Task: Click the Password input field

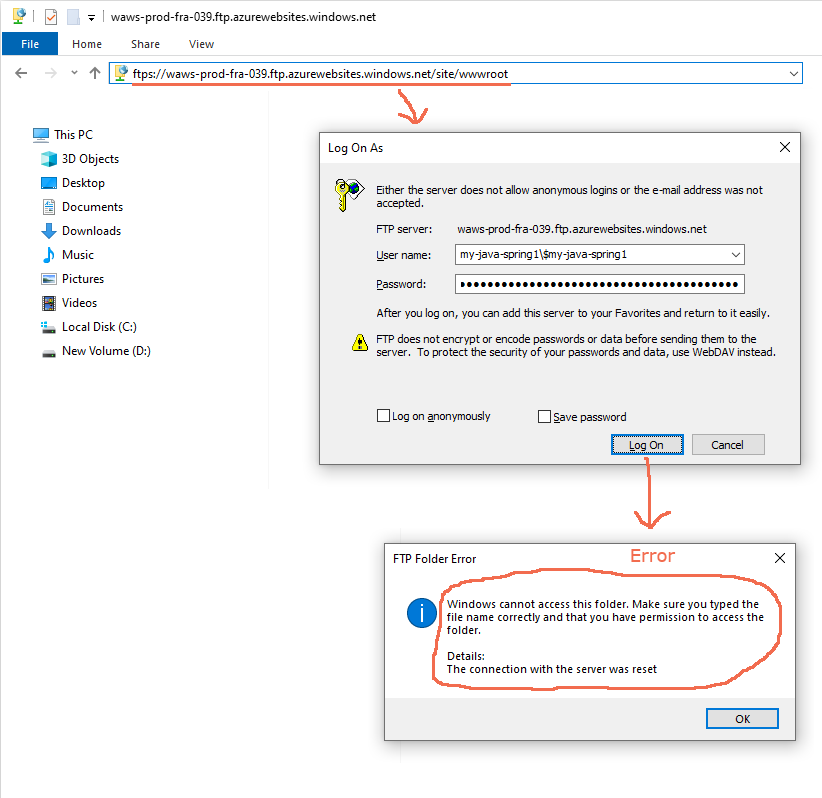Action: click(599, 284)
